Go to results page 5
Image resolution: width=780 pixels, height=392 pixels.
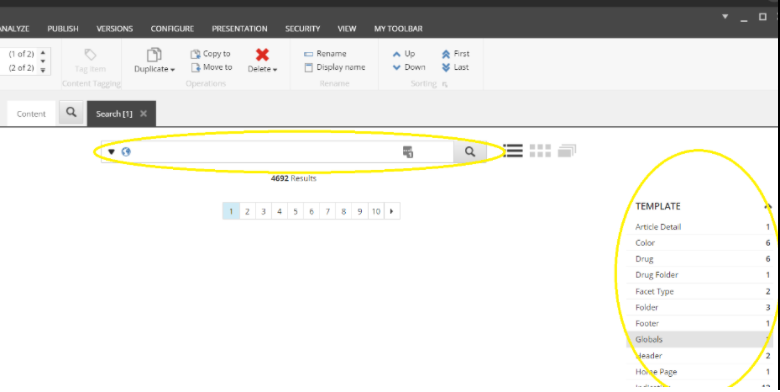(295, 211)
